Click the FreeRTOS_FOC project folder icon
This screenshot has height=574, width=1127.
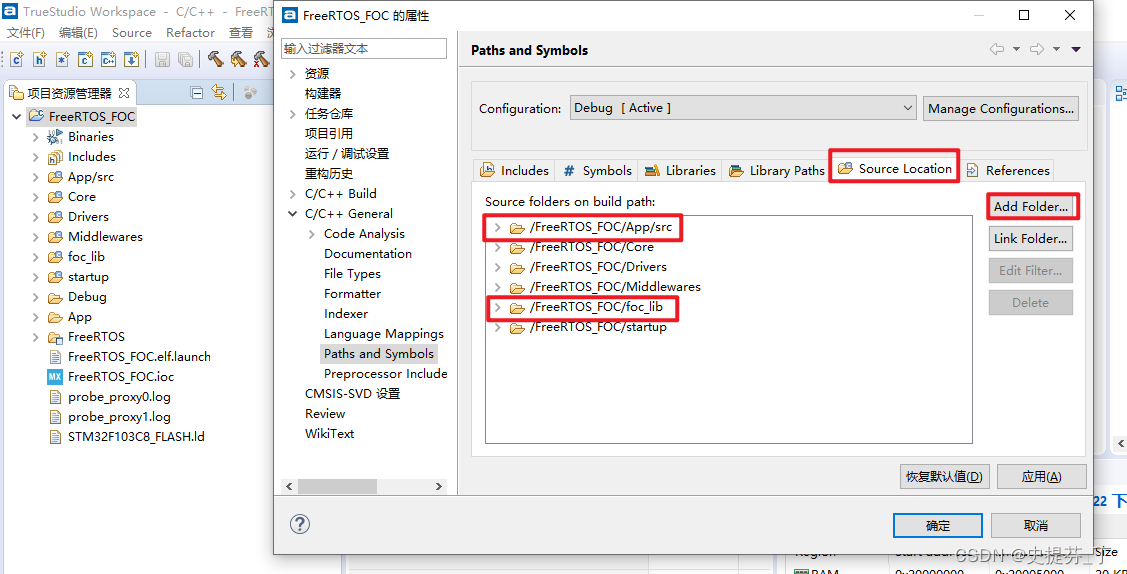point(36,116)
